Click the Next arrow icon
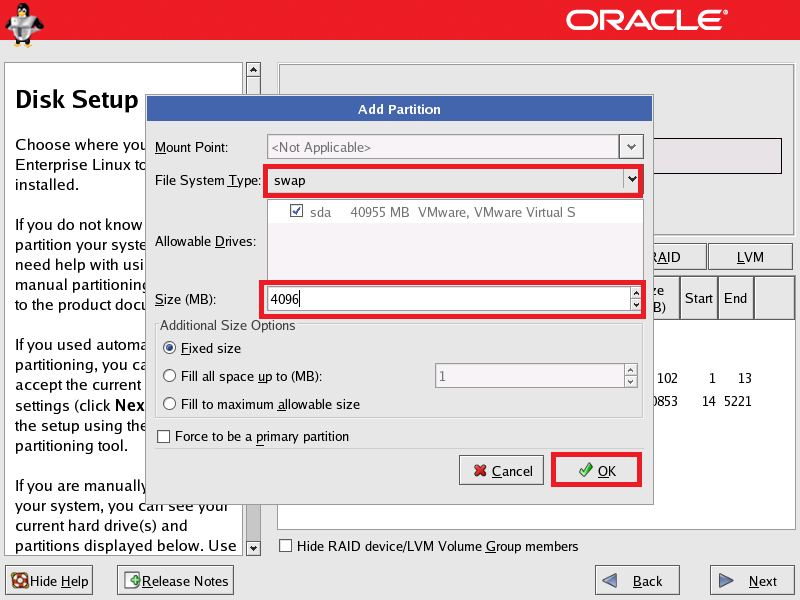 [x=726, y=581]
